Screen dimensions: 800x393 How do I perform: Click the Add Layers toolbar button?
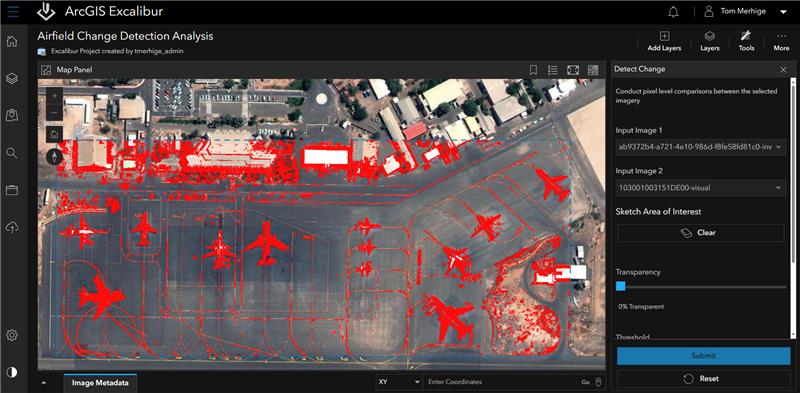click(664, 41)
